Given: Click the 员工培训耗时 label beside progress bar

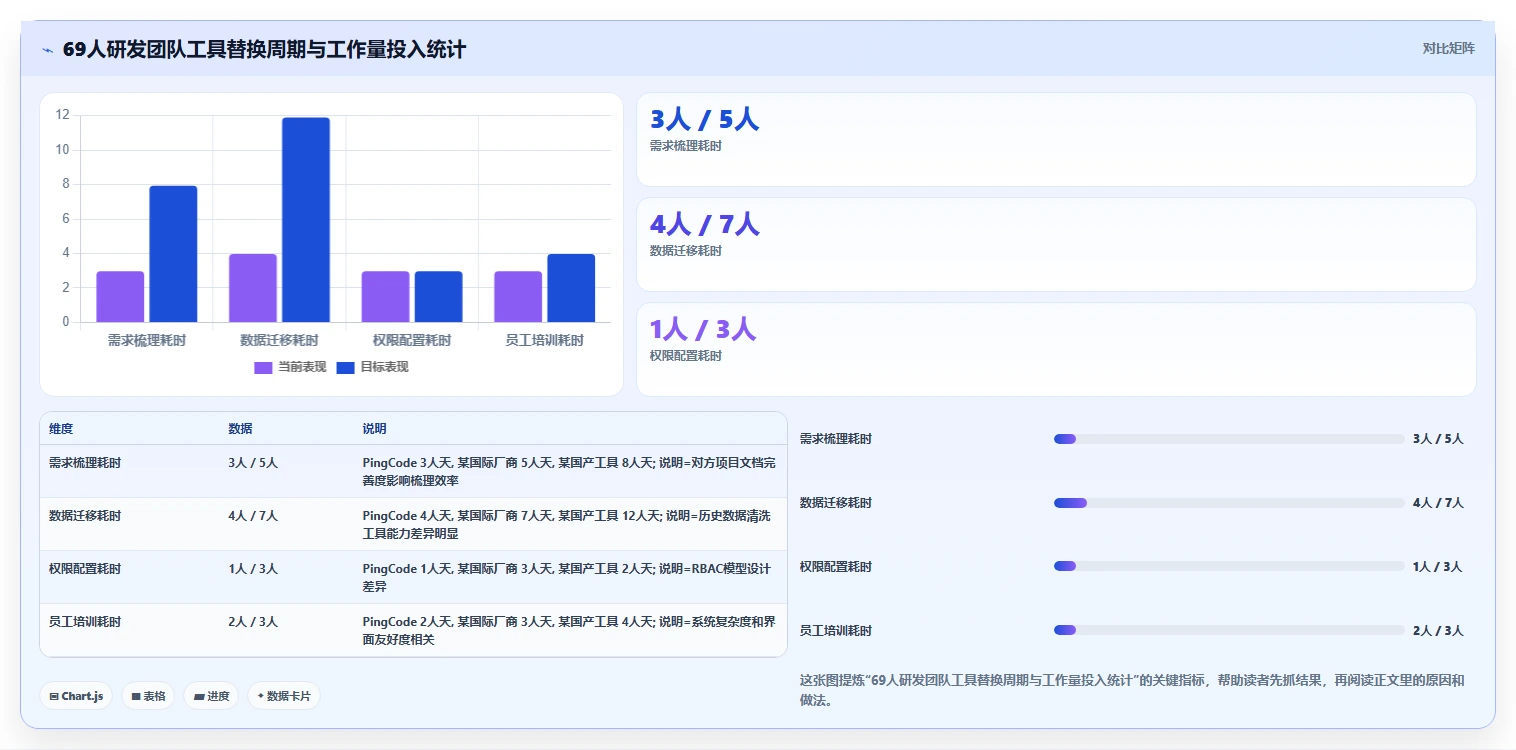Looking at the screenshot, I should pos(836,631).
